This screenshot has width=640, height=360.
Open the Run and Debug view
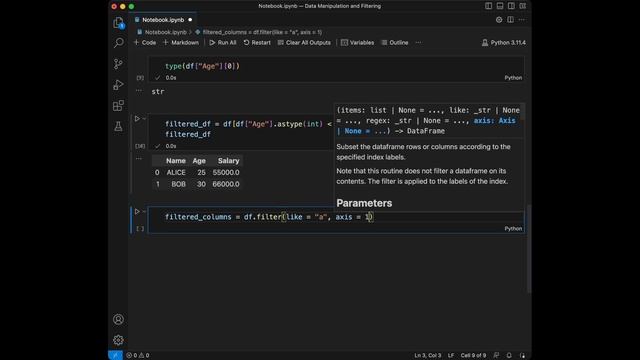(x=118, y=84)
